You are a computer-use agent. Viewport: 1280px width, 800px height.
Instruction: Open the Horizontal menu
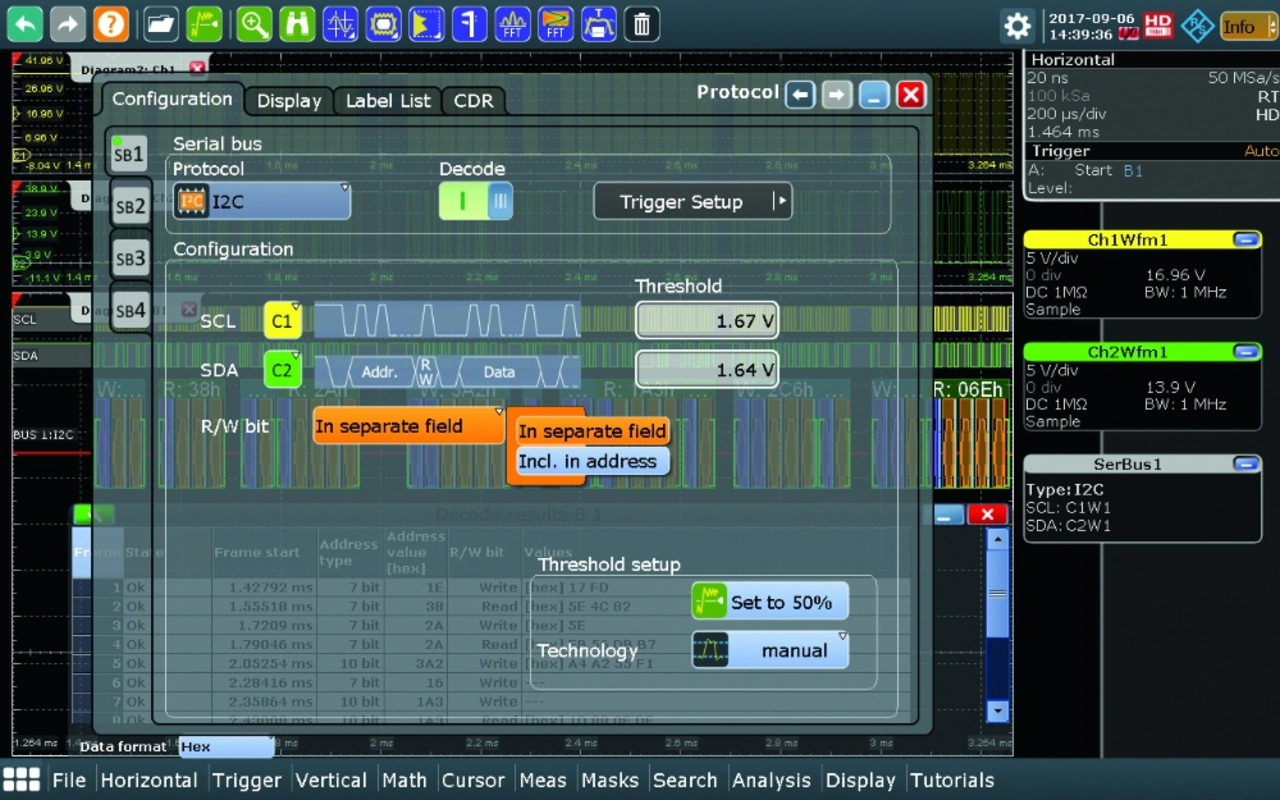[x=149, y=780]
